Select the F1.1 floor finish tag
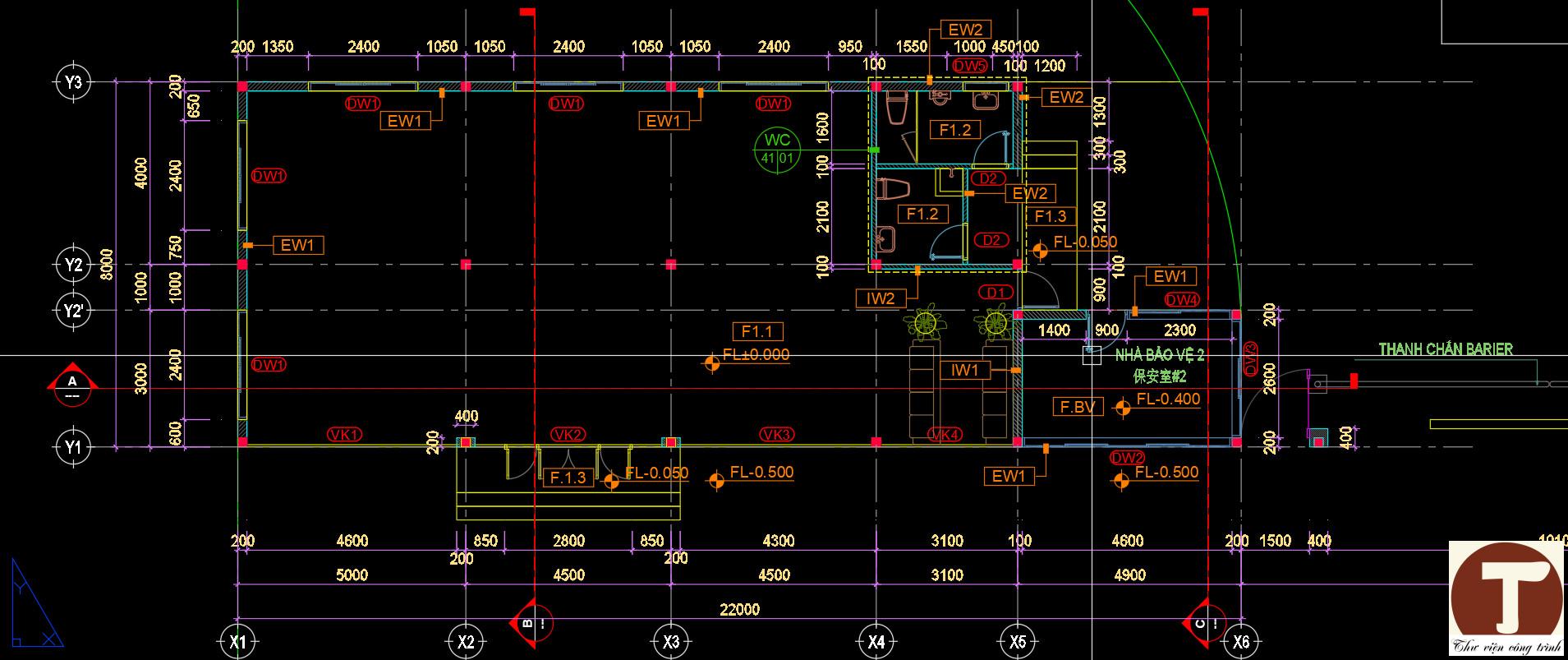Viewport: 1568px width, 660px height. click(x=757, y=332)
